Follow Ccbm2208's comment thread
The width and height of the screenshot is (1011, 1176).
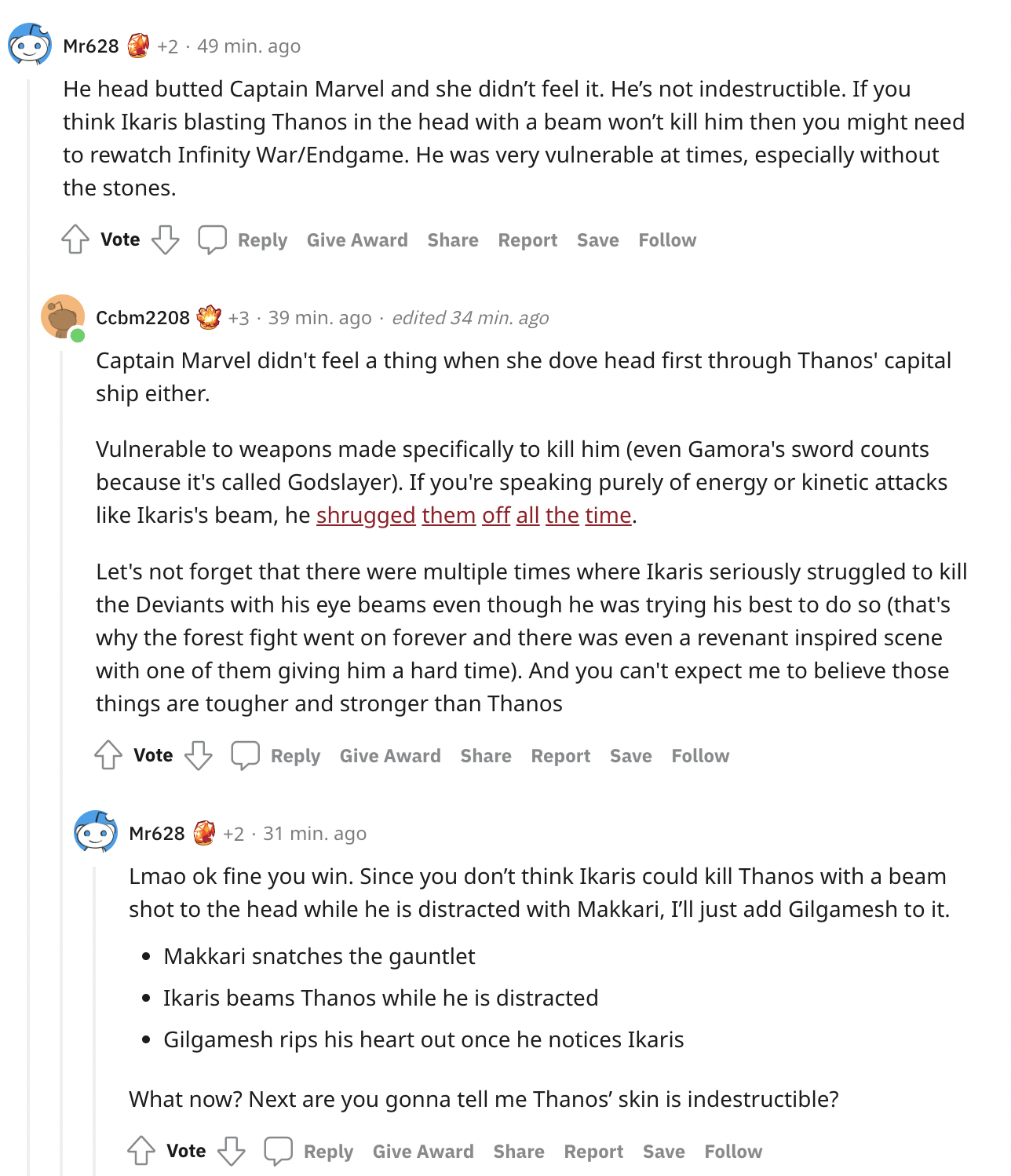(700, 756)
